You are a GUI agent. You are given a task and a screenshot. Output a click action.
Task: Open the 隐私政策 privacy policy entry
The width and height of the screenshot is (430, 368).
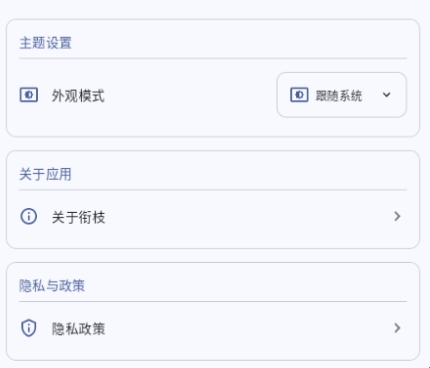click(213, 328)
